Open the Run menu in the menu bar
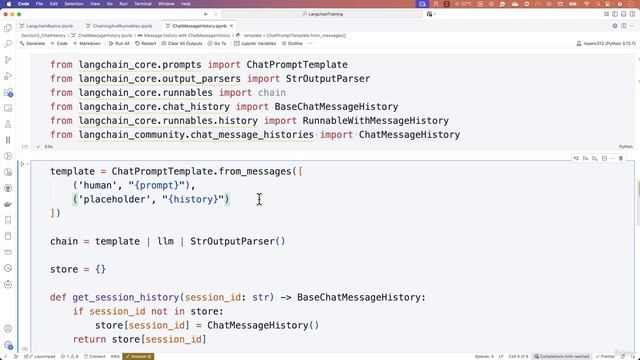This screenshot has width=640, height=360. coord(123,4)
